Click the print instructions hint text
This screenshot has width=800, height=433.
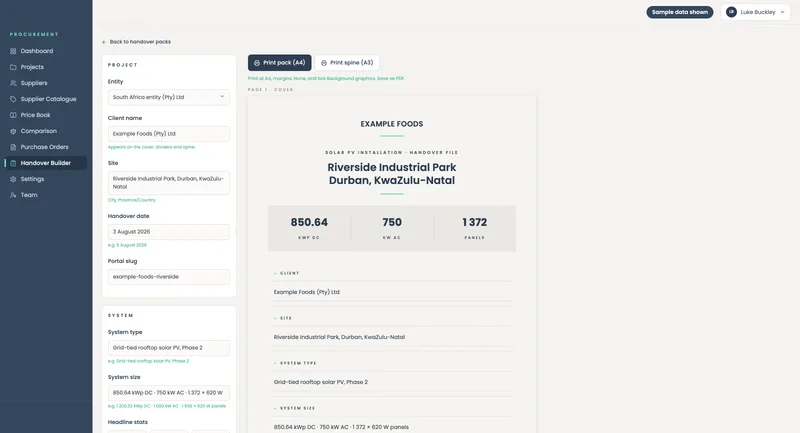coord(327,79)
